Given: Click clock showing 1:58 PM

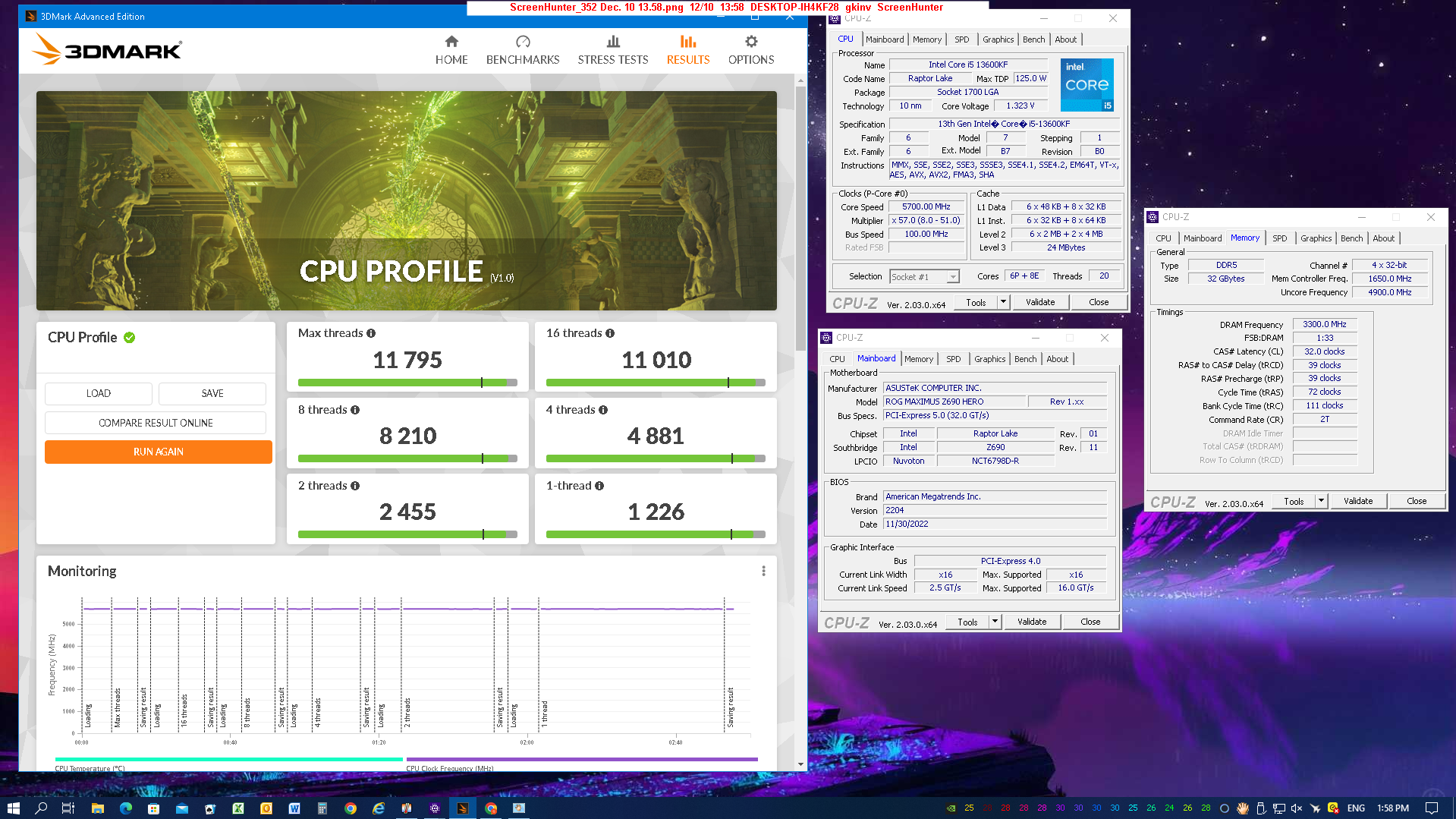Looking at the screenshot, I should 1393,808.
